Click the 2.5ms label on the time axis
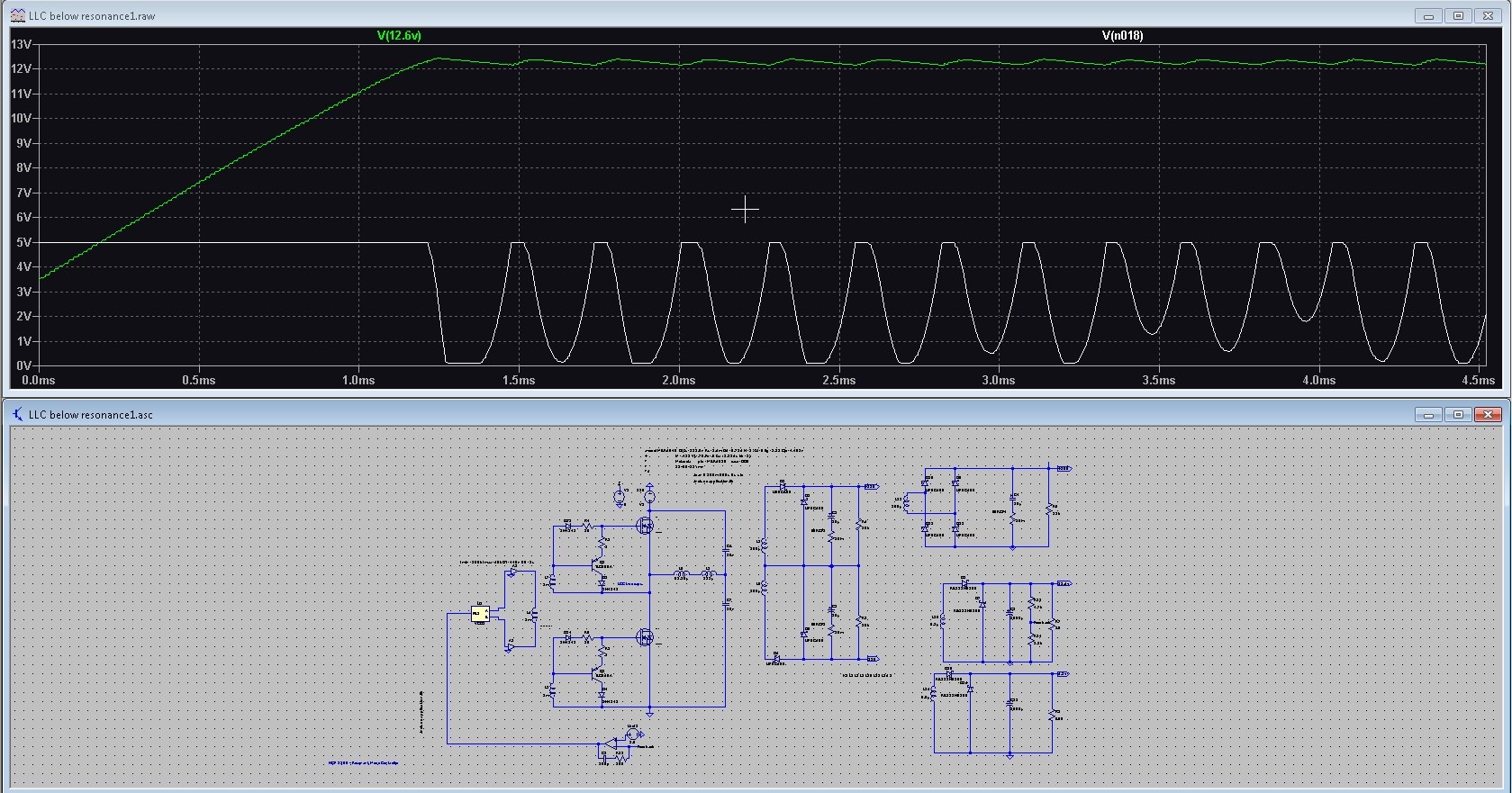Screen dimensions: 1512x793 click(x=838, y=380)
